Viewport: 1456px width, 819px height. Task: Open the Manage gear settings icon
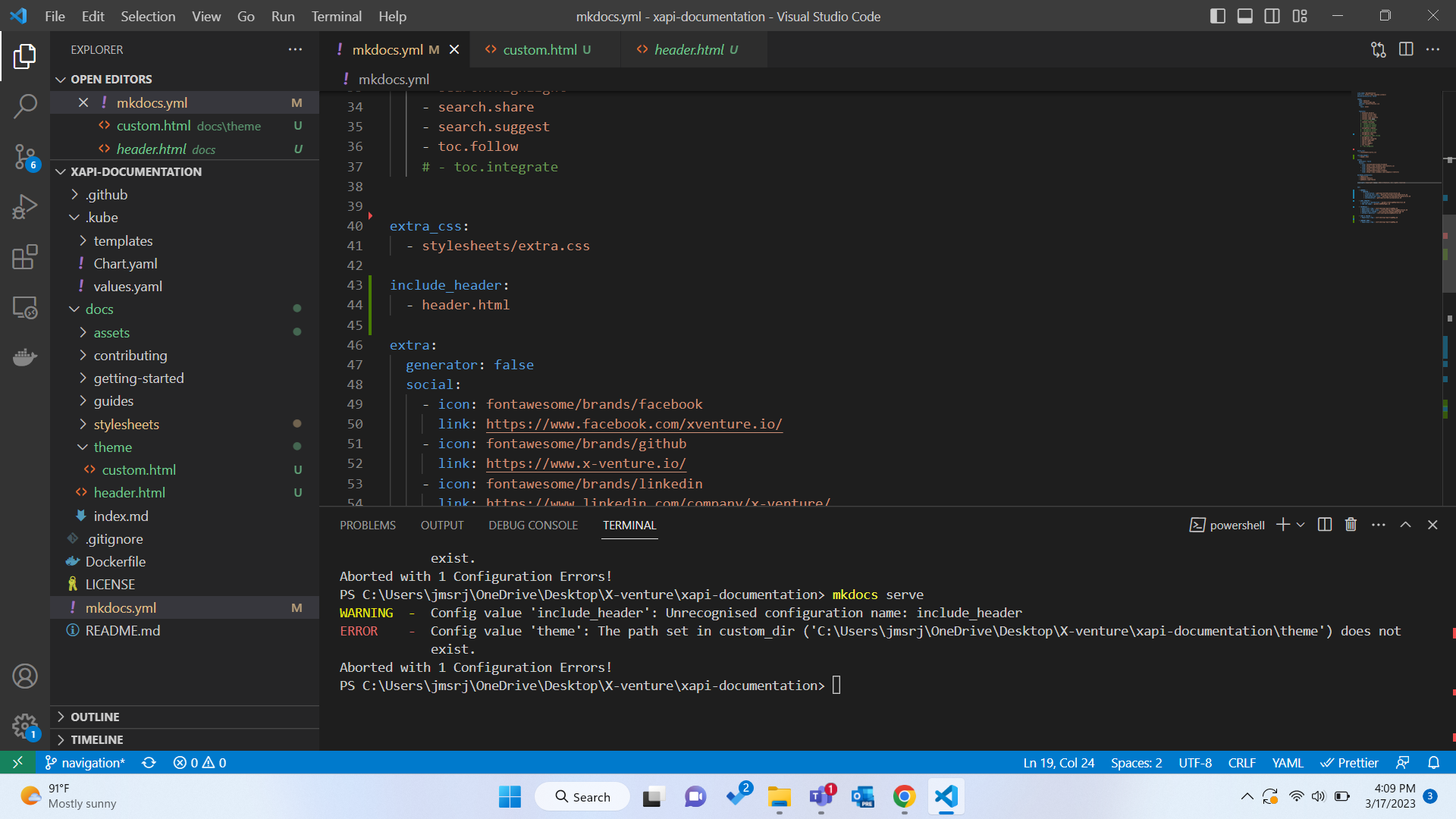(24, 726)
